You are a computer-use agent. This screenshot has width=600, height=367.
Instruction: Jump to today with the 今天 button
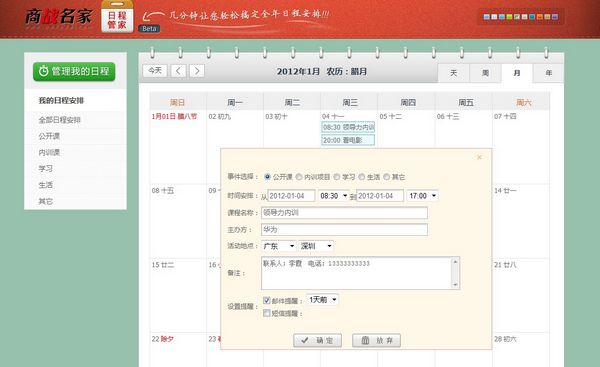coord(155,71)
